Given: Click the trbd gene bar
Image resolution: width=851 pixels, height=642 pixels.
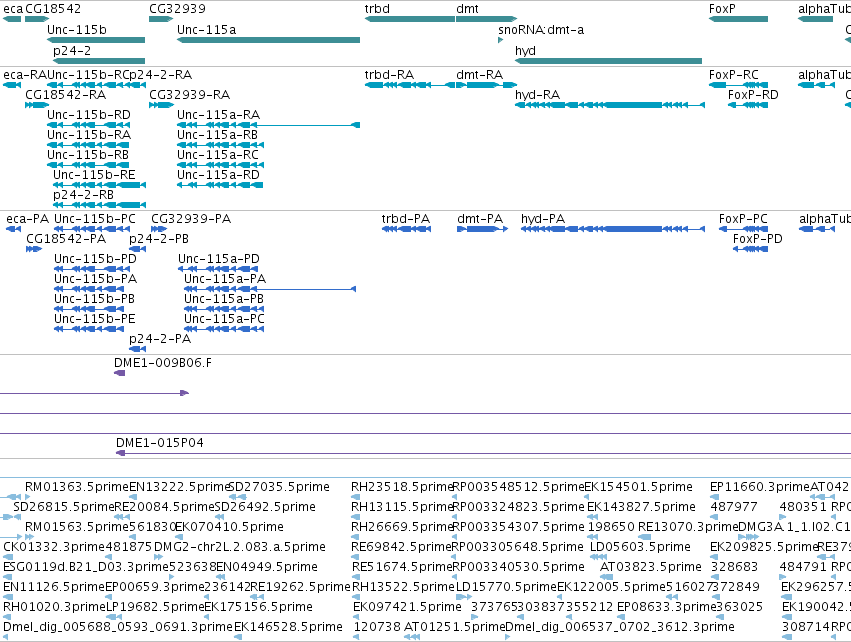Looking at the screenshot, I should pyautogui.click(x=410, y=19).
